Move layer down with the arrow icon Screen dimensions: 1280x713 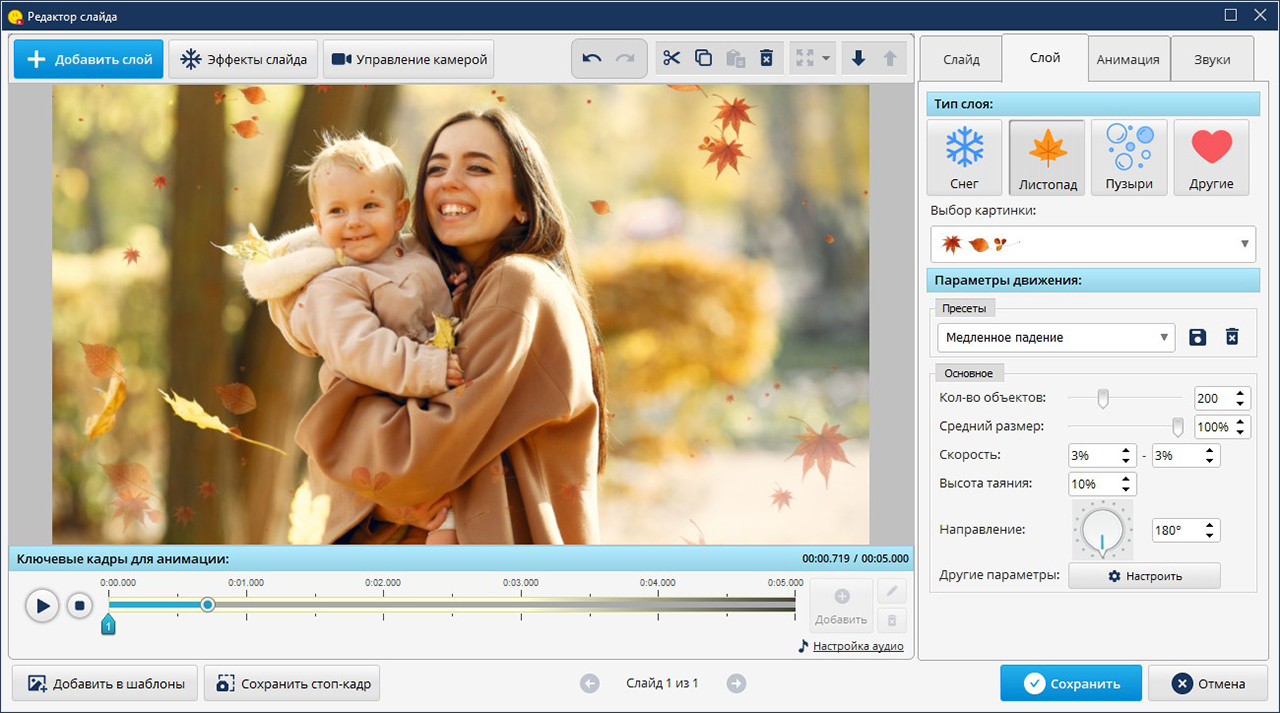click(858, 58)
